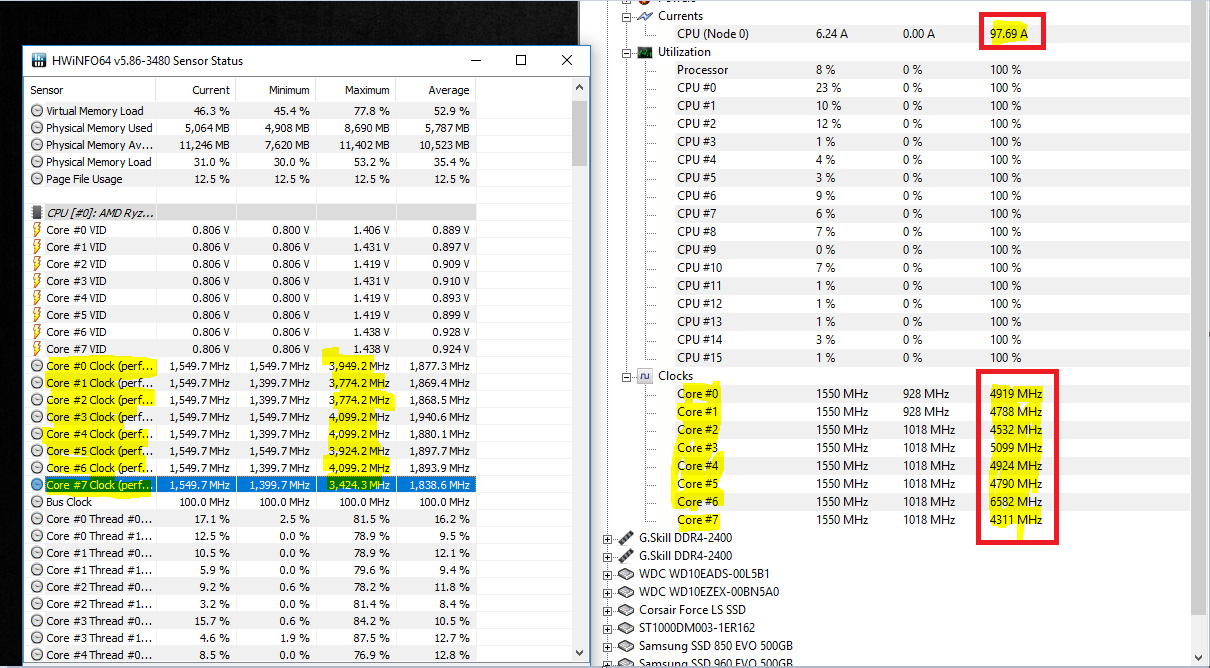The width and height of the screenshot is (1210, 668).
Task: Click the Average column header in HWiNFO64
Action: coord(436,90)
